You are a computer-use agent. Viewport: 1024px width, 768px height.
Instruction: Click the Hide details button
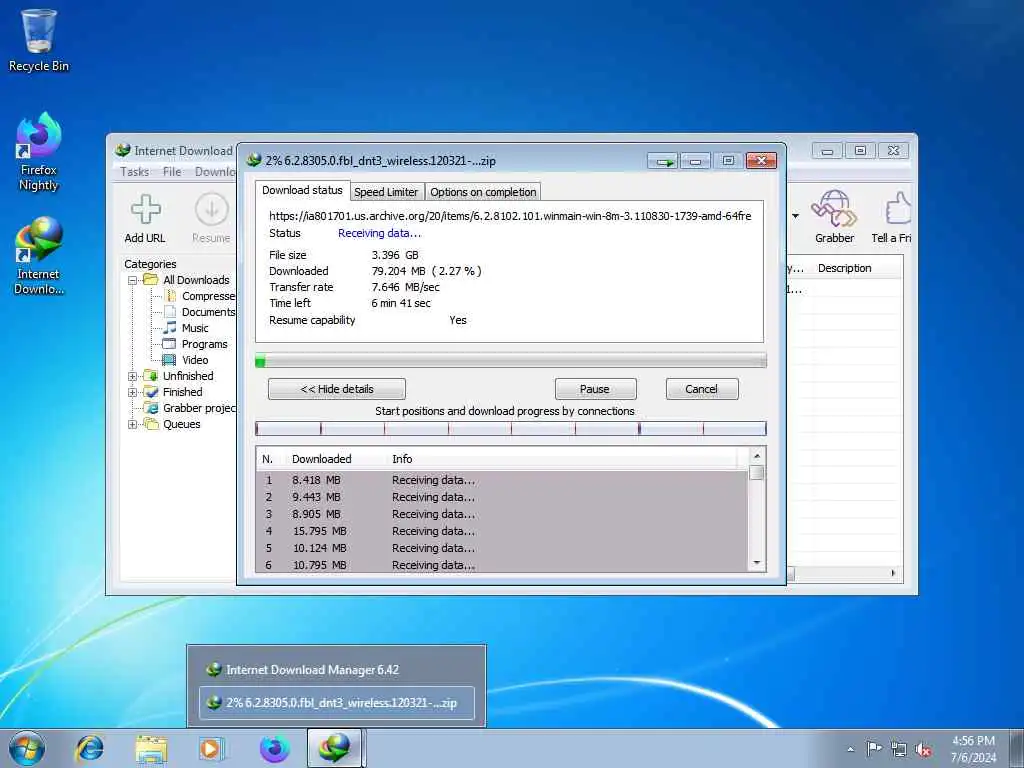[x=337, y=389]
